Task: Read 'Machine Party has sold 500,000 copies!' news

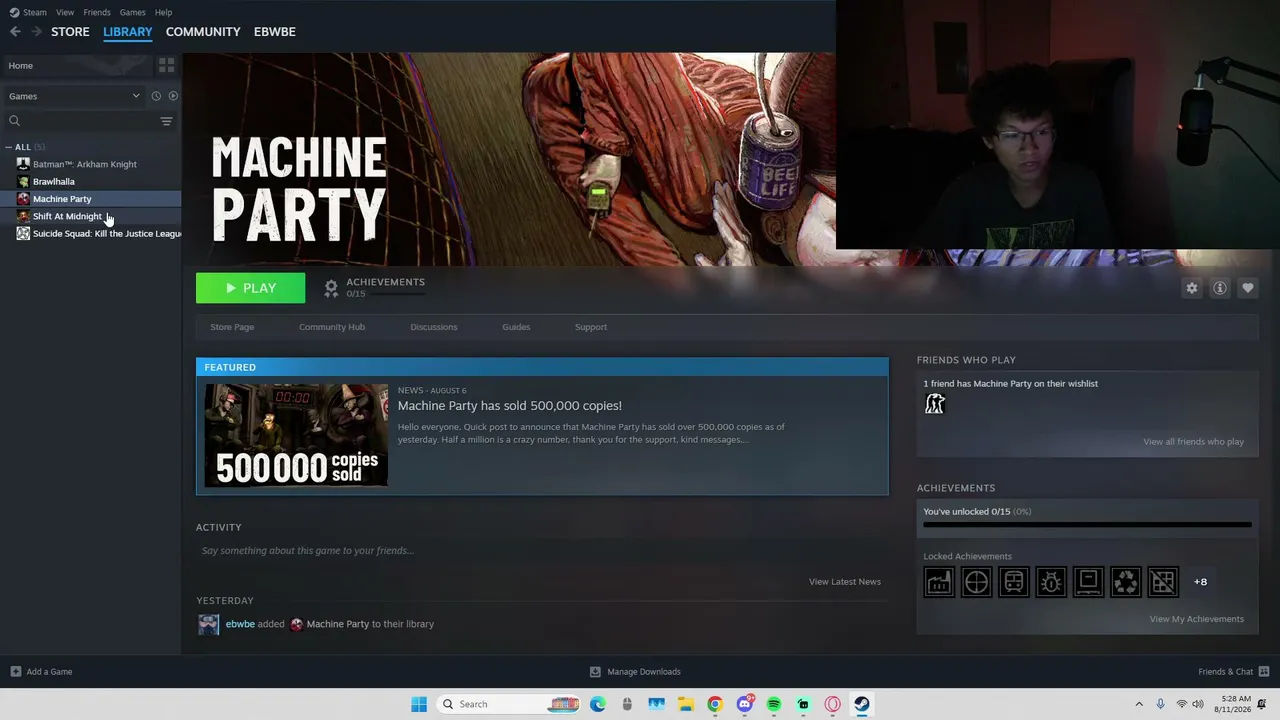Action: (510, 406)
